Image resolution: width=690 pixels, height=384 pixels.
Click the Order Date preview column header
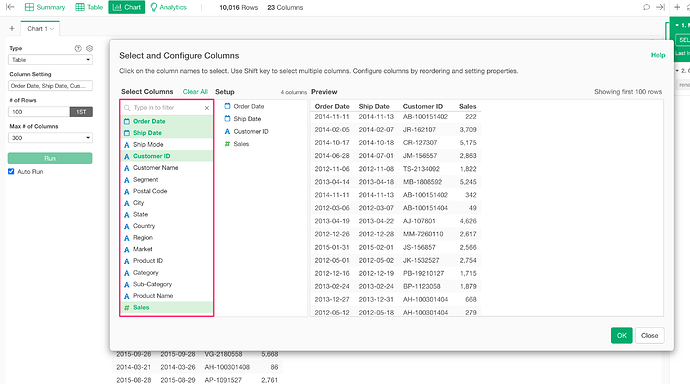(332, 106)
